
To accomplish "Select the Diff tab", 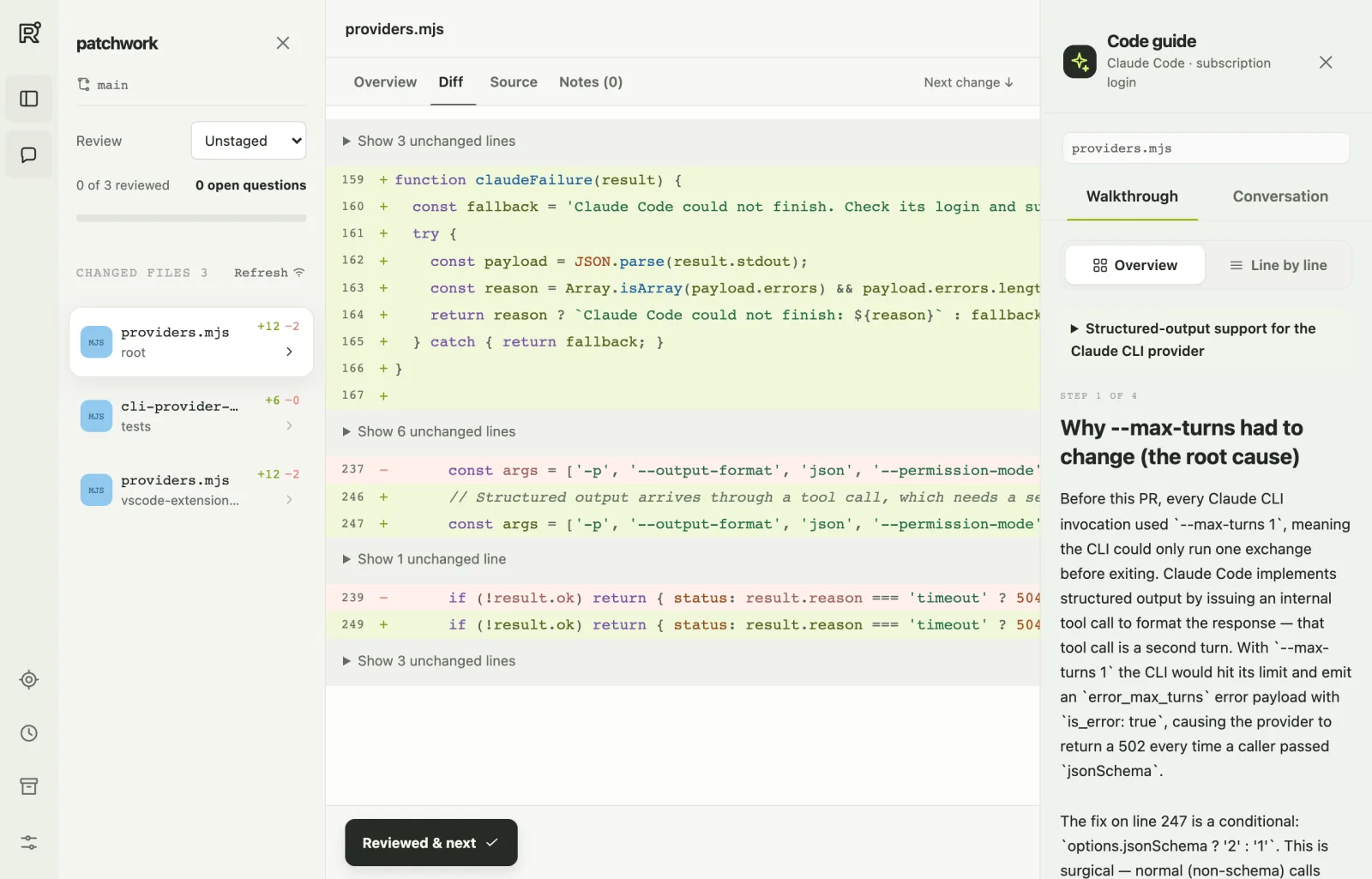I will pos(451,82).
